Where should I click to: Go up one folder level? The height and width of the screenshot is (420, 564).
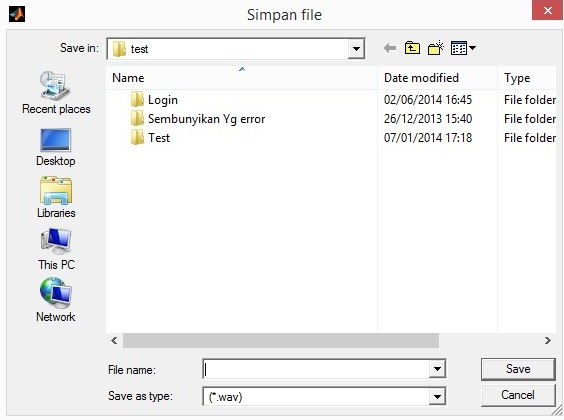tap(412, 48)
